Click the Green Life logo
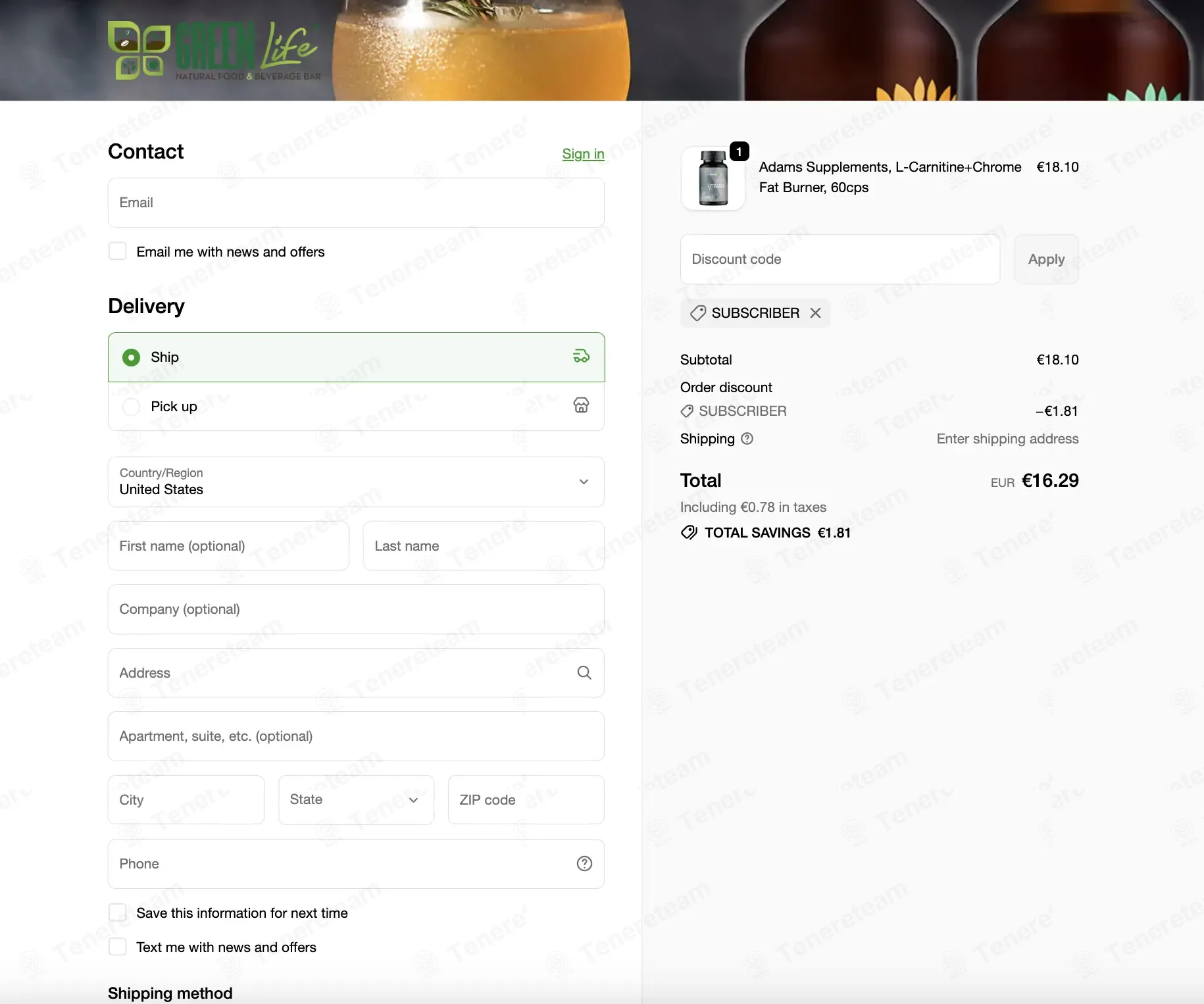1204x1004 pixels. click(x=214, y=51)
